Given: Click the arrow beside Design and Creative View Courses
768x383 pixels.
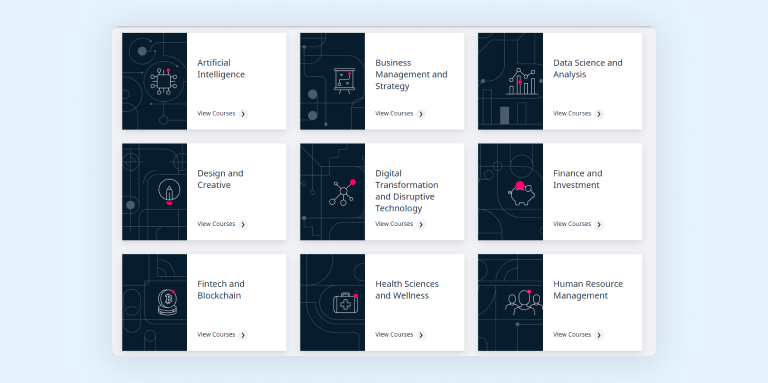Looking at the screenshot, I should pyautogui.click(x=243, y=225).
